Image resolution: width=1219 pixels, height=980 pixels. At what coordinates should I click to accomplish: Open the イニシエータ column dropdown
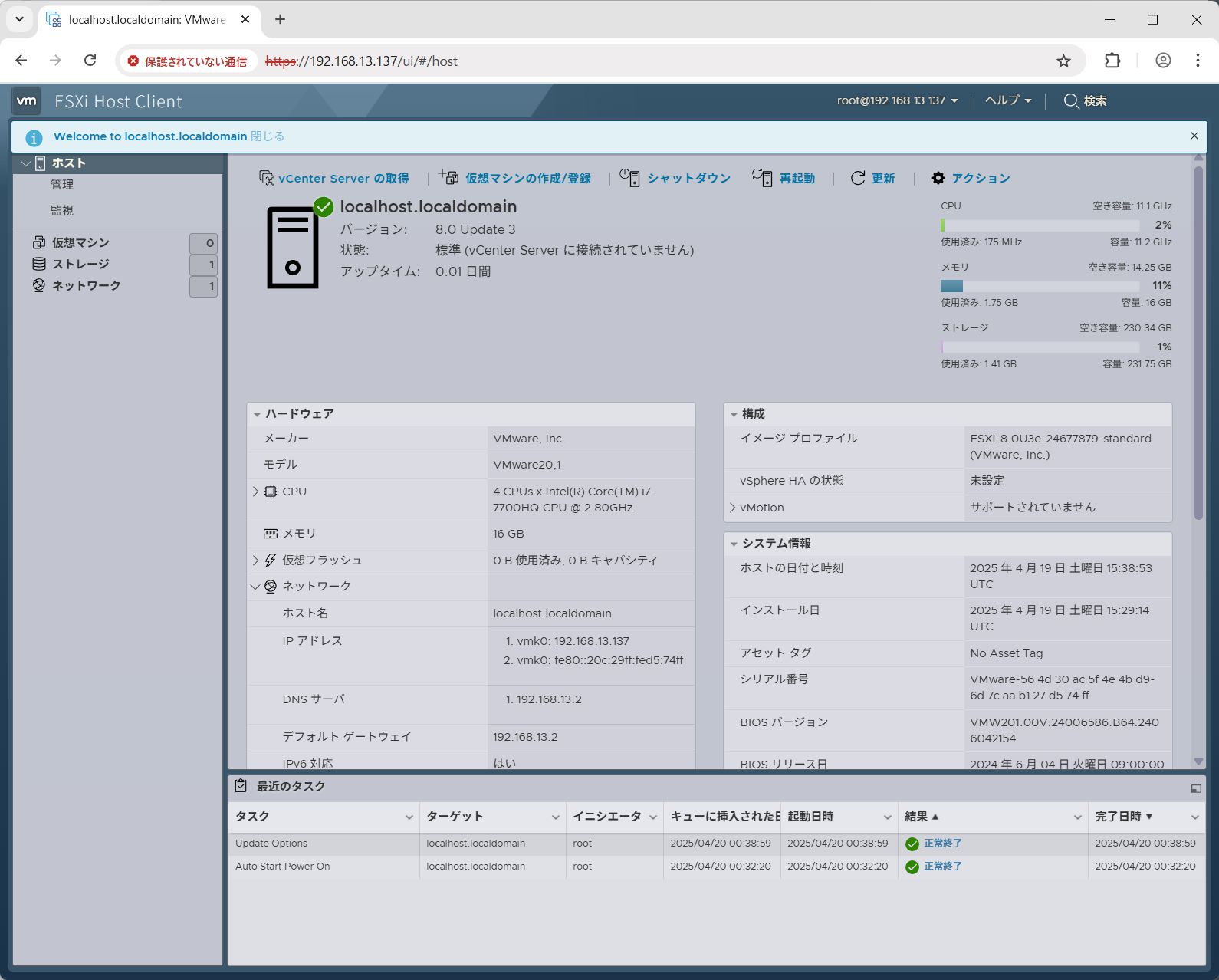click(652, 817)
